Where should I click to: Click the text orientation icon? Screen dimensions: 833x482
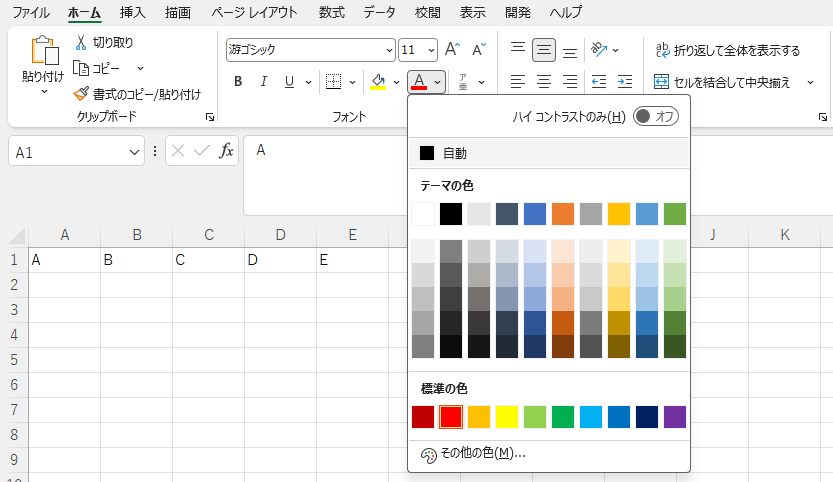(x=599, y=49)
